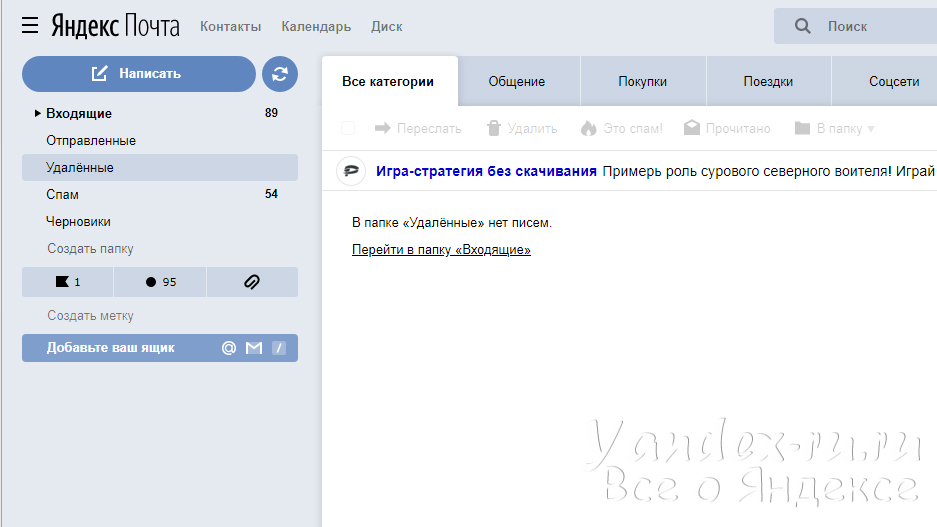
Task: Click ad text Примерь роль сурового северного воителя
Action: [x=747, y=171]
